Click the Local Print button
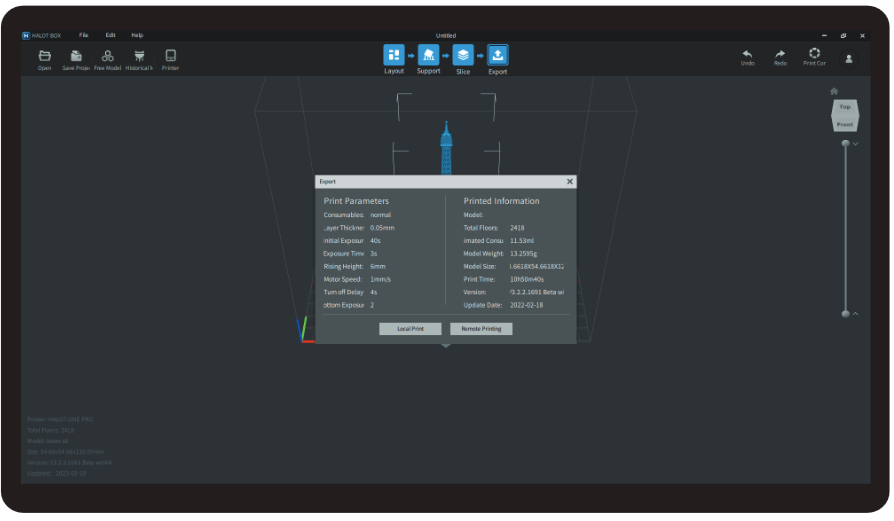Screen dimensions: 894x521 pyautogui.click(x=411, y=329)
